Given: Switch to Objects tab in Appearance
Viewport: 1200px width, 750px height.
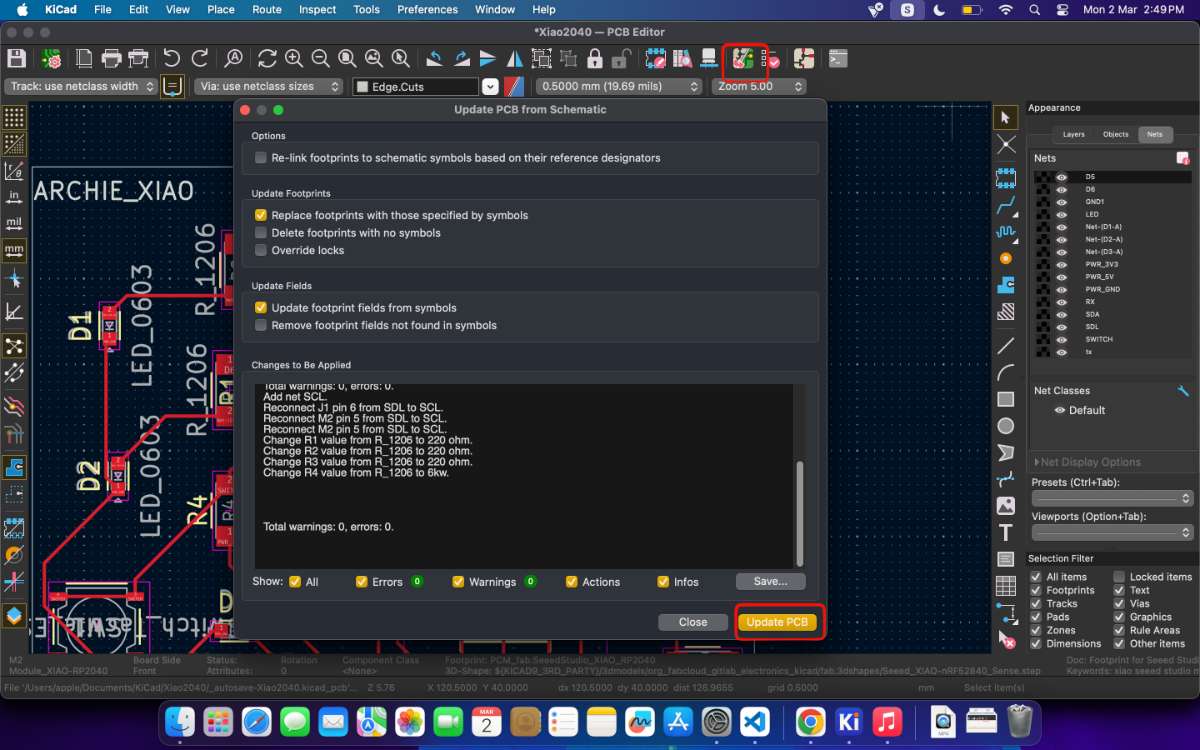Looking at the screenshot, I should click(x=1115, y=134).
